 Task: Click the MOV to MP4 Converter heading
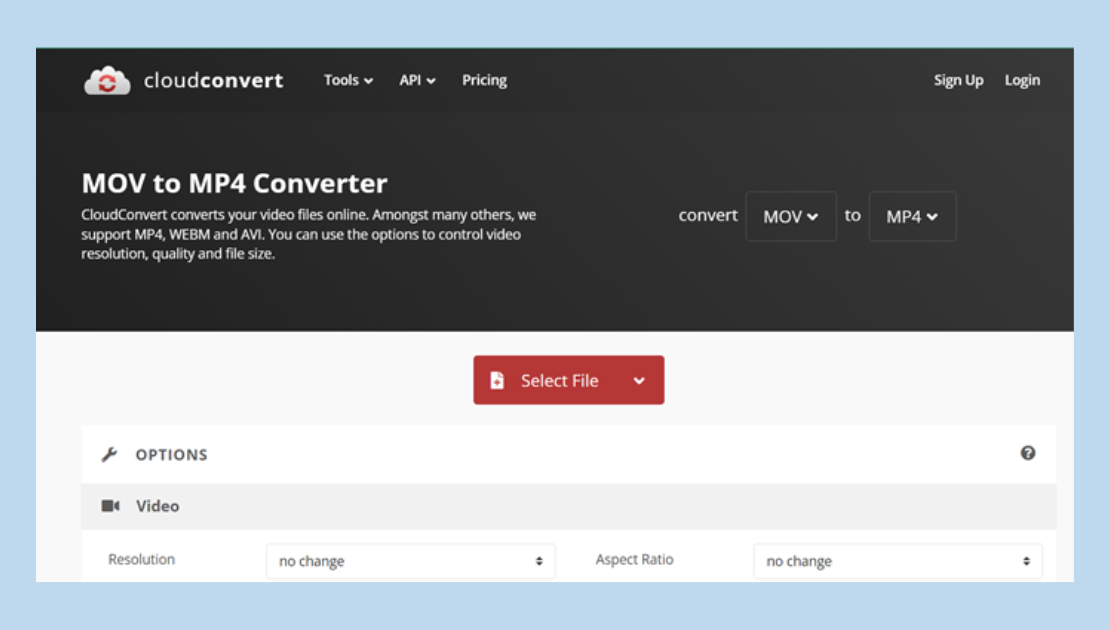[234, 183]
